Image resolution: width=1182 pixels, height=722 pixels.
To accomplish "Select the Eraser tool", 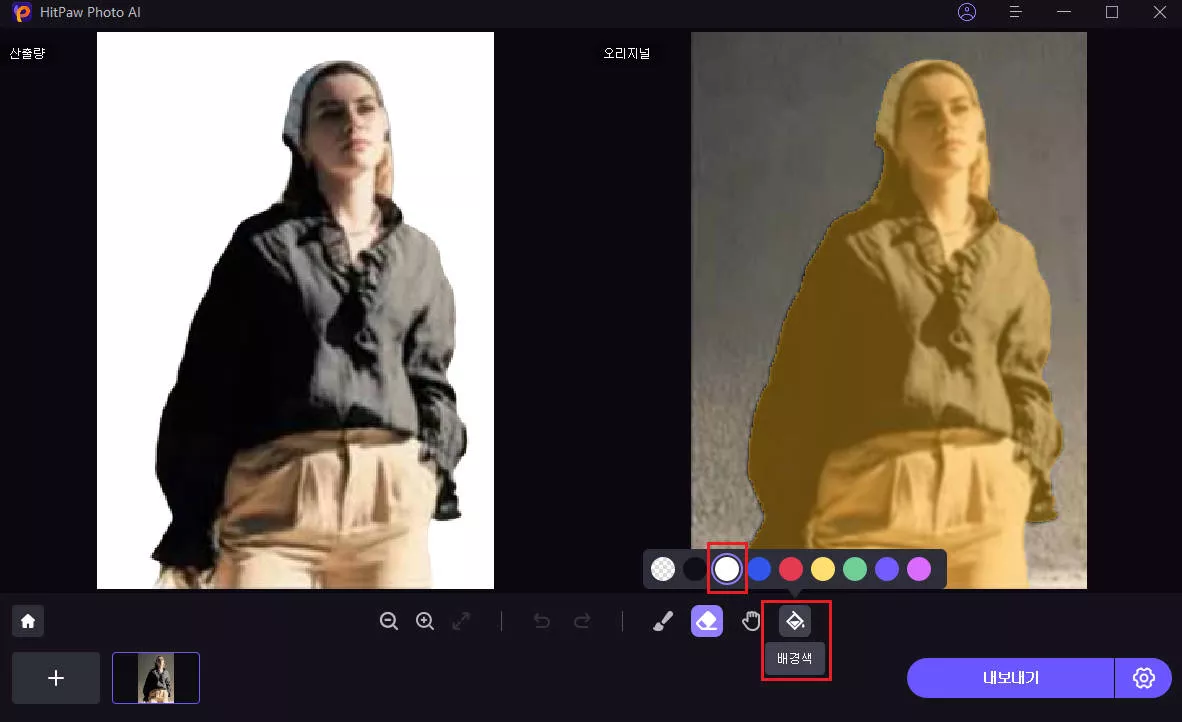I will 707,621.
